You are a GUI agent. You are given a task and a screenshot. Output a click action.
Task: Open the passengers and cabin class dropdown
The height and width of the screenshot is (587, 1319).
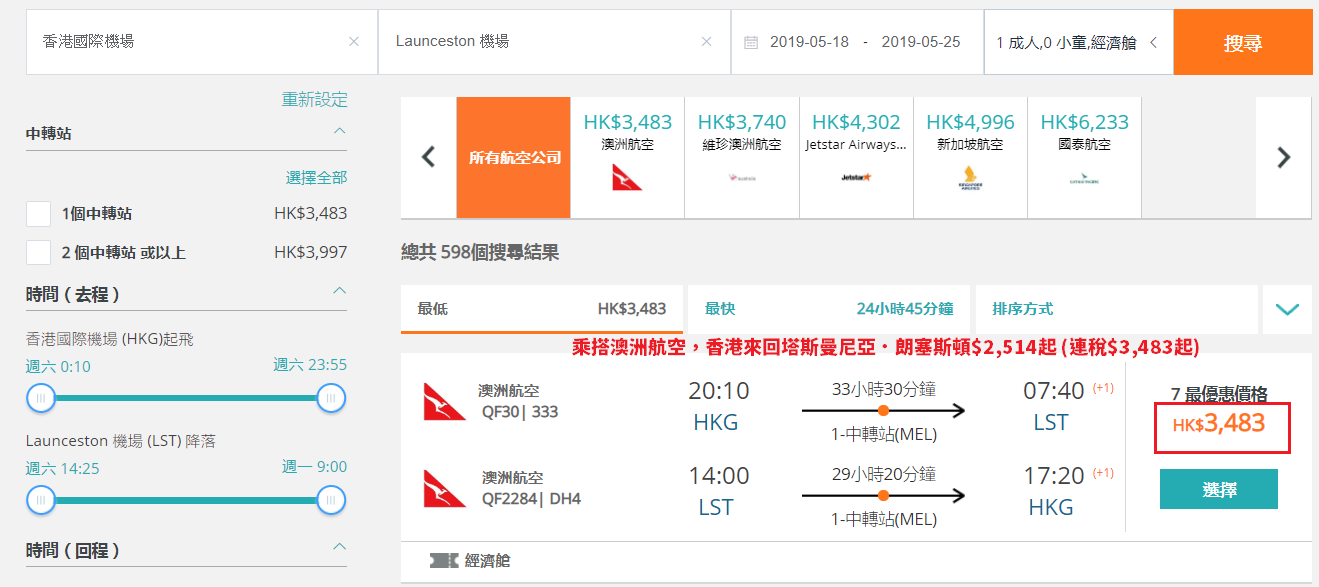pos(1078,42)
